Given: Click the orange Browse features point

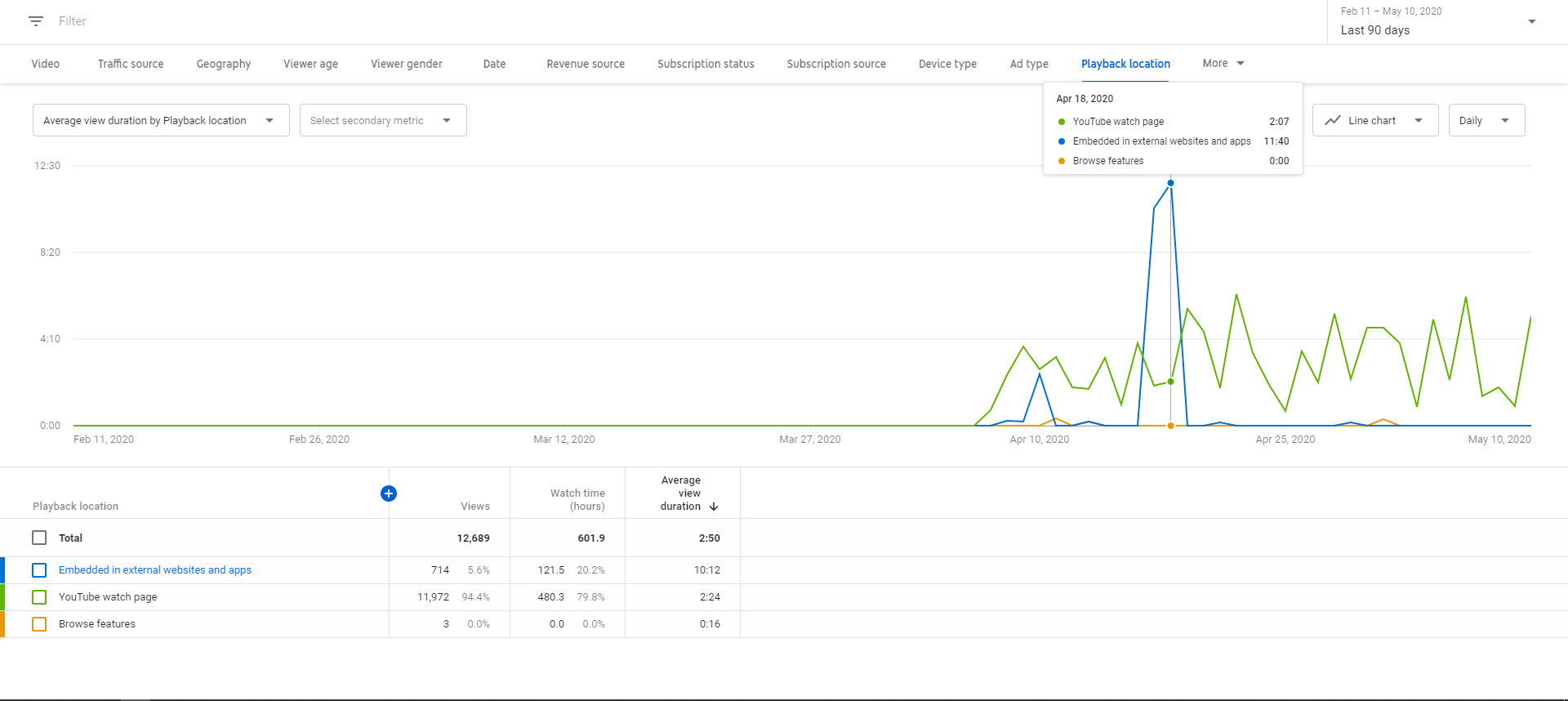Looking at the screenshot, I should (x=1170, y=426).
